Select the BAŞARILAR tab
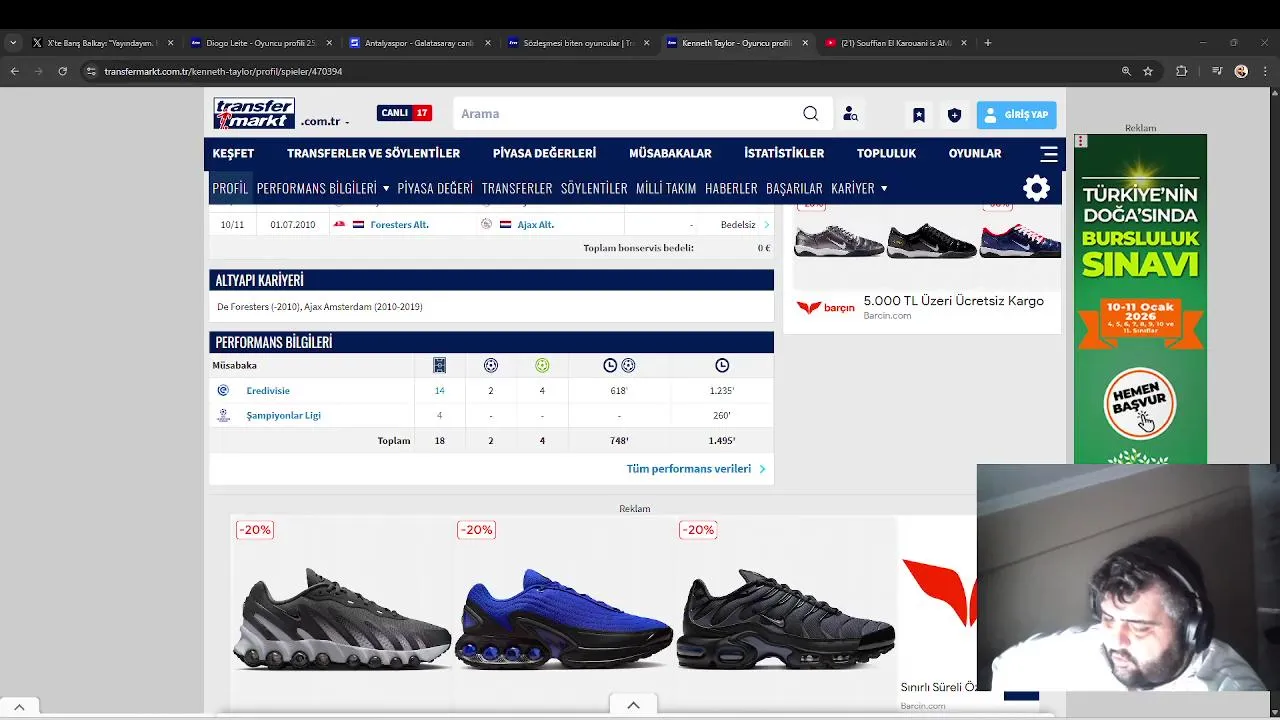 (794, 188)
